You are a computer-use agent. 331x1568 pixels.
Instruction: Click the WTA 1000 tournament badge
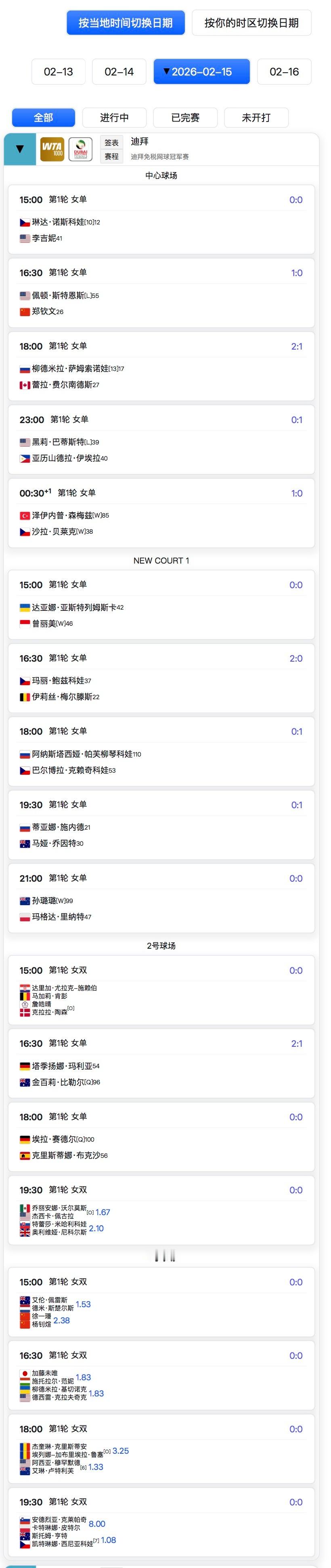pyautogui.click(x=52, y=149)
